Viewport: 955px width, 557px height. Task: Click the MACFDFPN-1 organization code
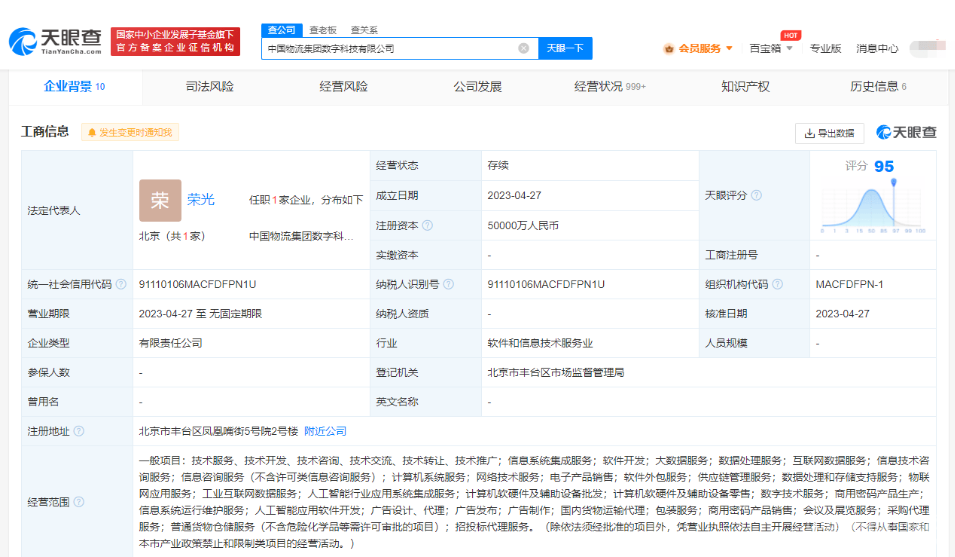[x=849, y=284]
